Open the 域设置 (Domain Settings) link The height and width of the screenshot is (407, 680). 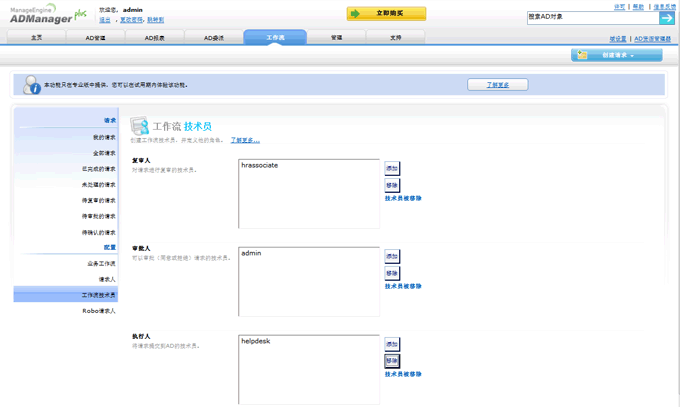pyautogui.click(x=618, y=39)
